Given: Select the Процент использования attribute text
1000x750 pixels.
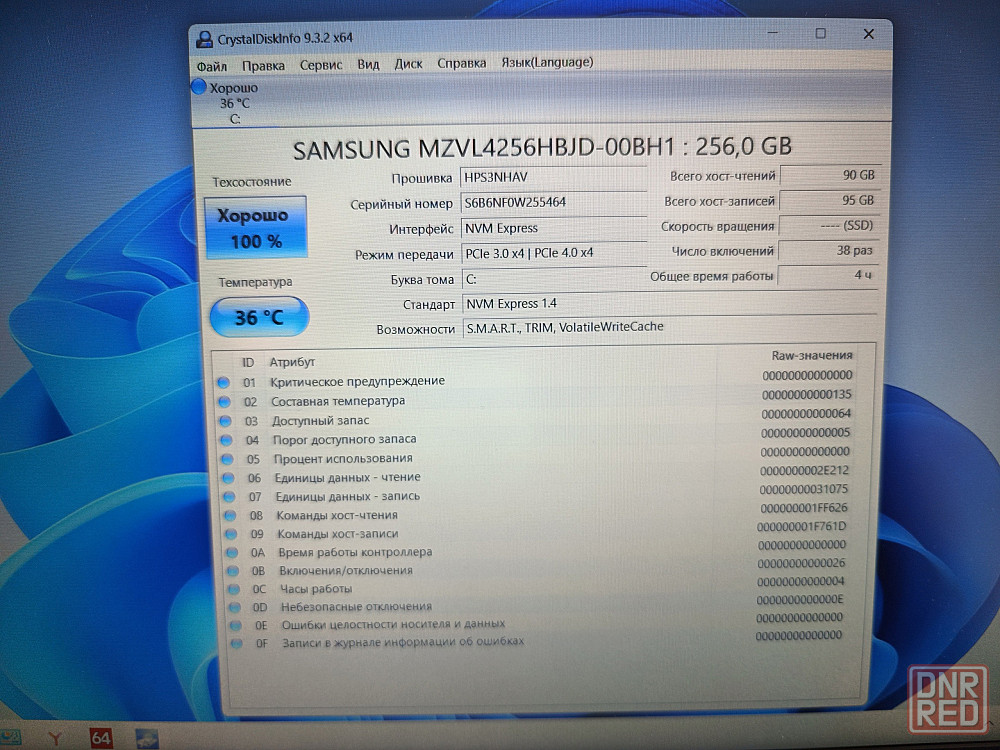Looking at the screenshot, I should coord(343,459).
